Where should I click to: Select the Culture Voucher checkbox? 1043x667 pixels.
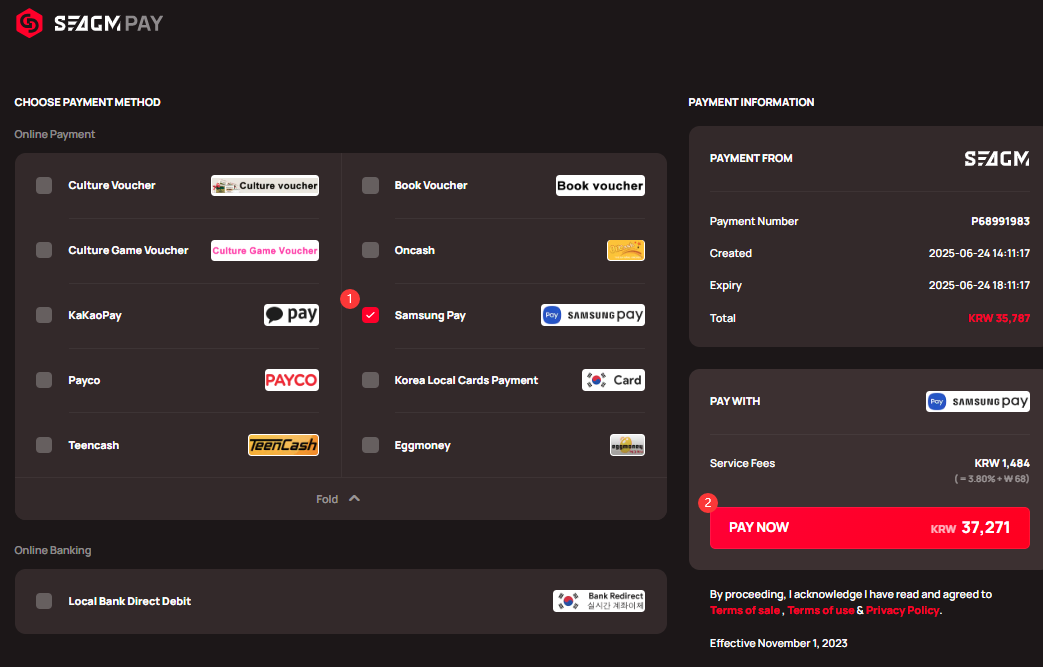click(44, 186)
